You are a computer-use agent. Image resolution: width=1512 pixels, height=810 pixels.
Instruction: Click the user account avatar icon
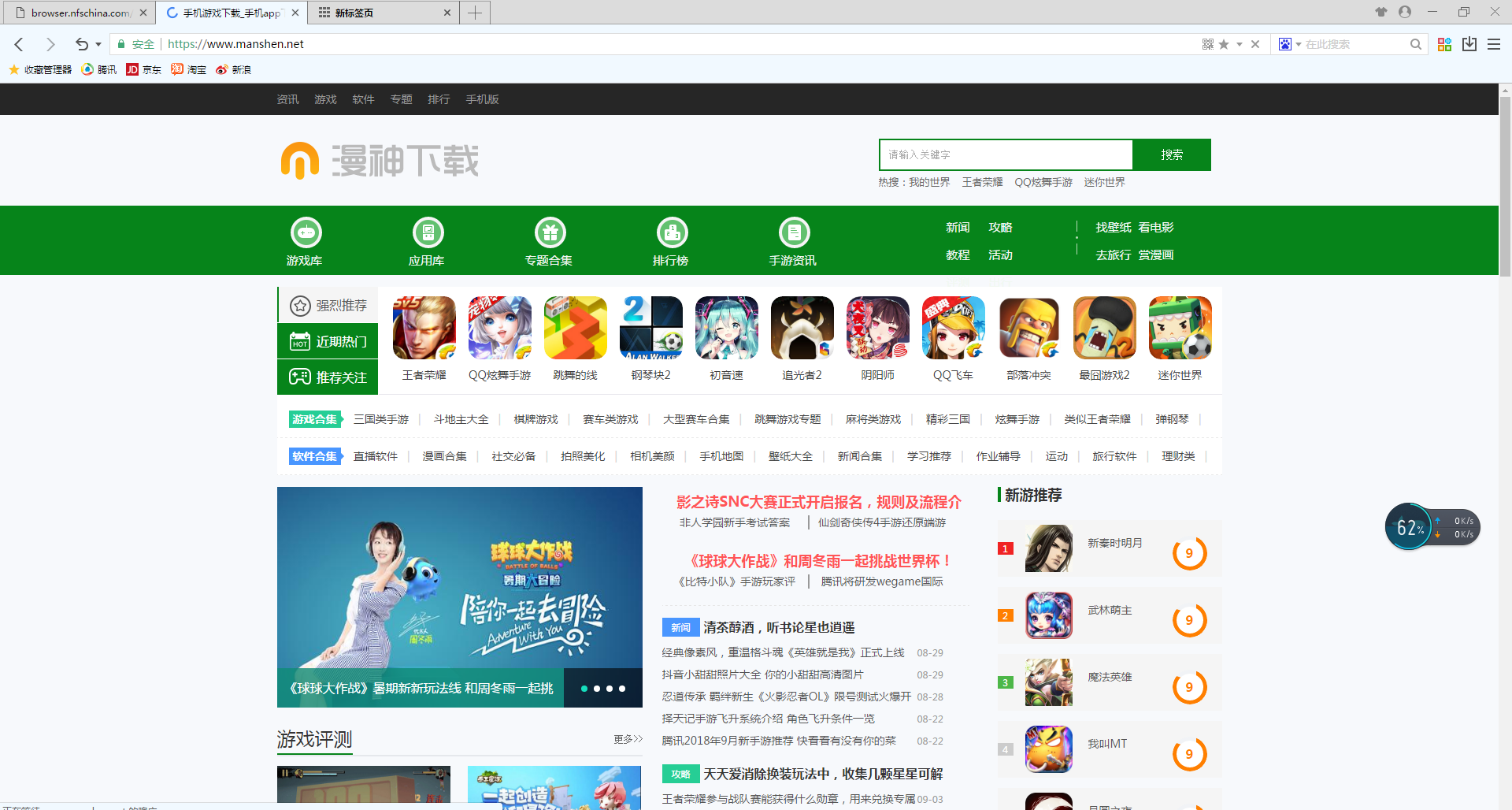pyautogui.click(x=1405, y=12)
